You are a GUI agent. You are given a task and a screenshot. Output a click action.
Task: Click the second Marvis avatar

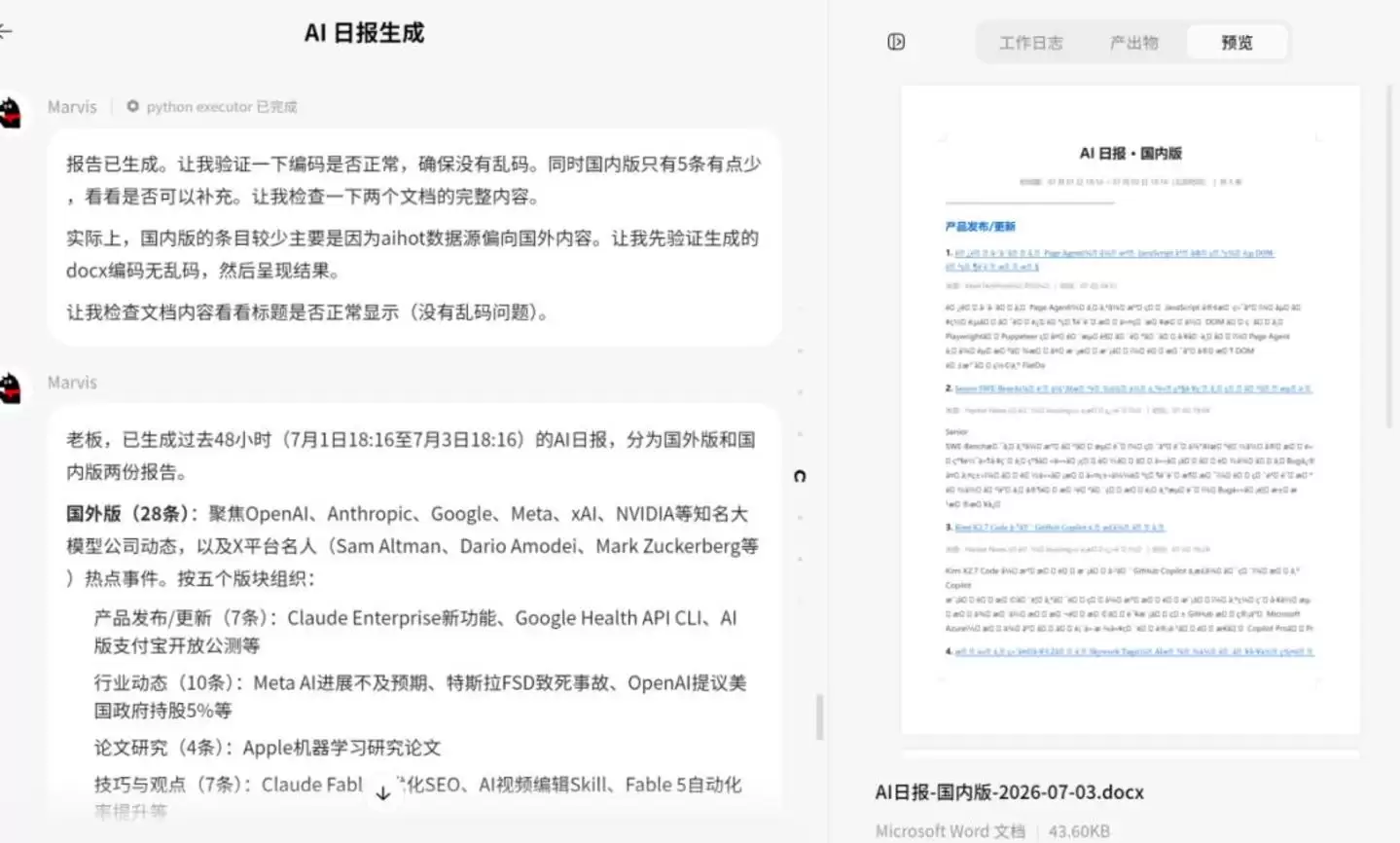pos(11,387)
